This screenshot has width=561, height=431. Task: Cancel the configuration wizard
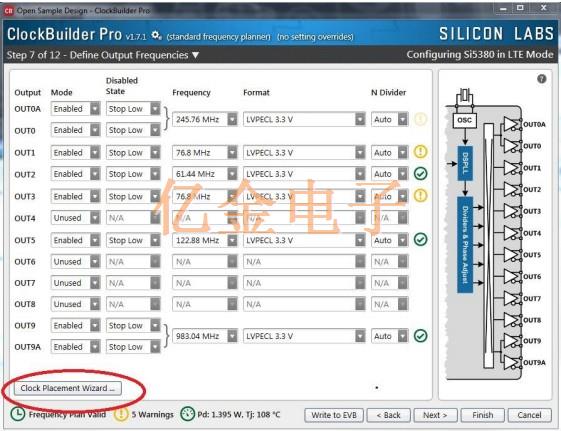(x=529, y=415)
